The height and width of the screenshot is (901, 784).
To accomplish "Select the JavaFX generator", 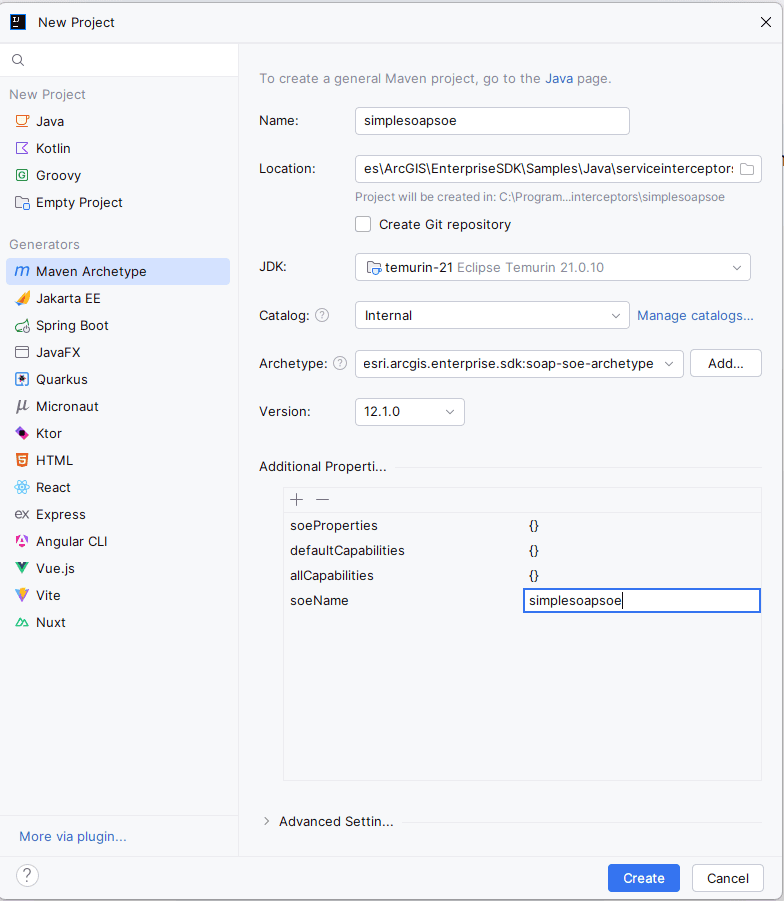I will click(x=118, y=352).
